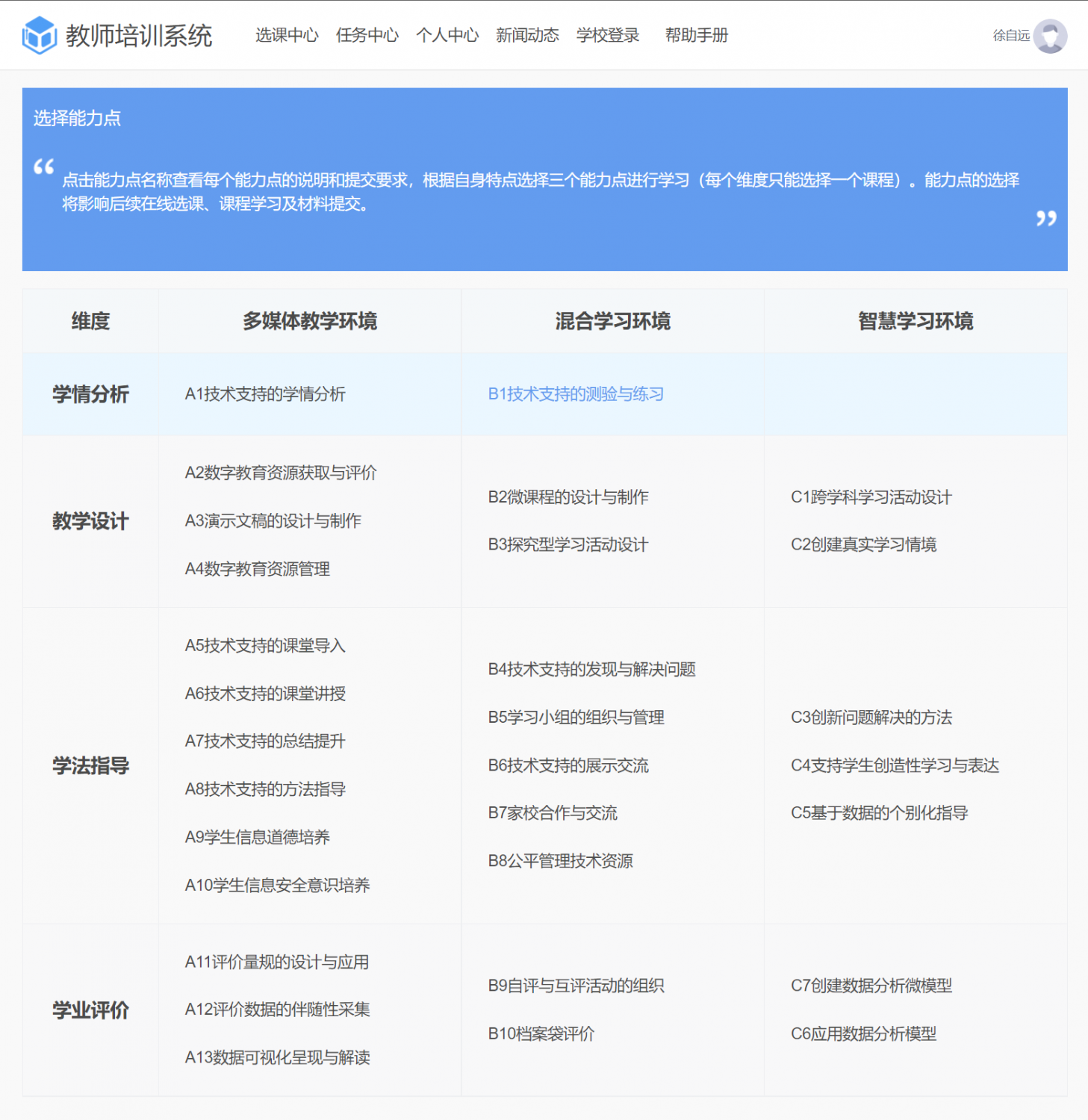The height and width of the screenshot is (1120, 1088).
Task: Click the 教学设计 row label
Action: point(90,521)
